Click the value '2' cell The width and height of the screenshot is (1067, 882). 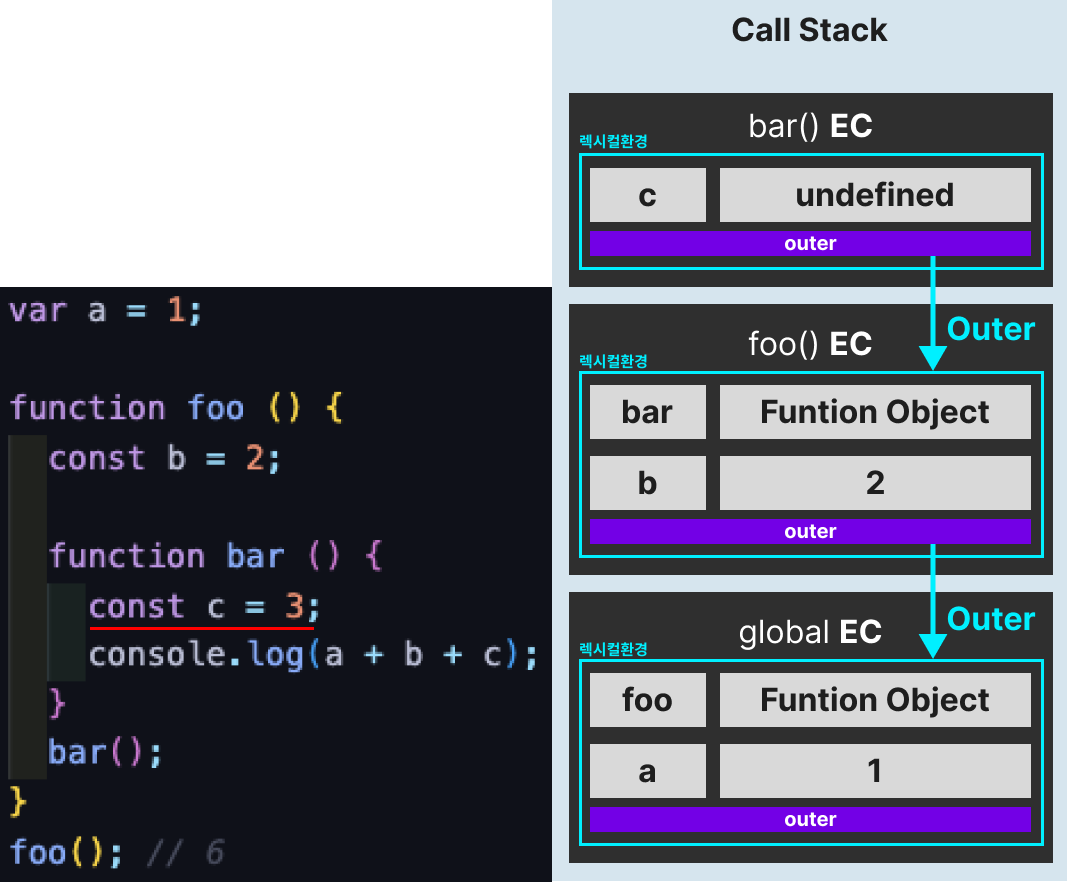(x=875, y=483)
